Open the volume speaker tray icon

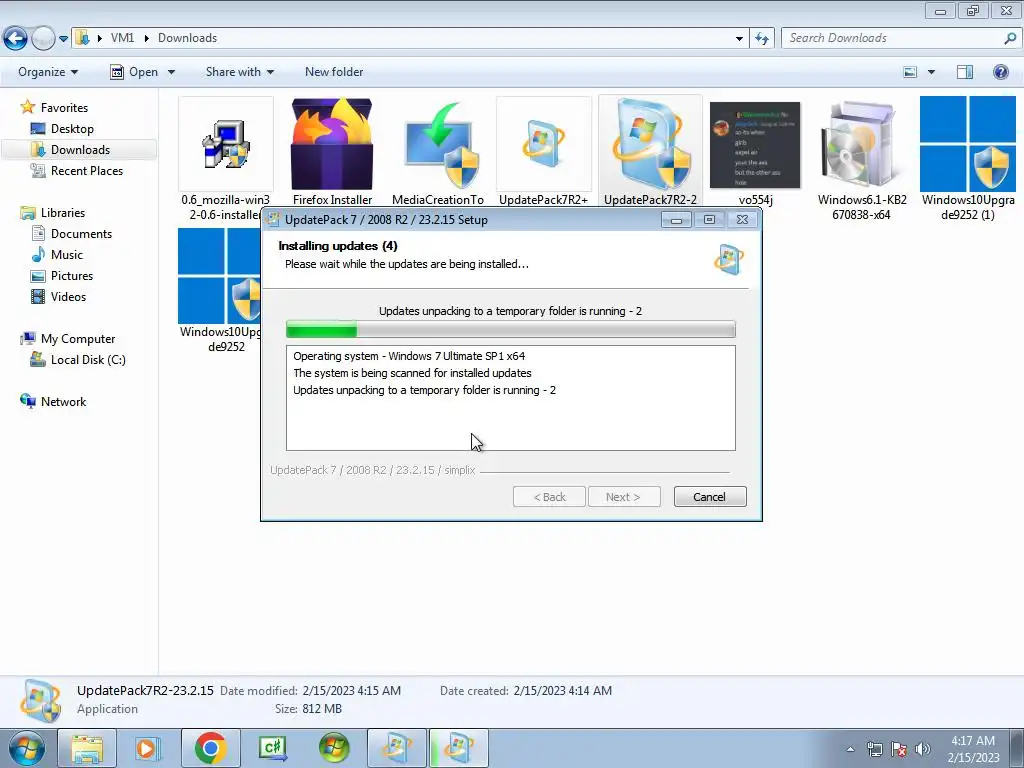tap(923, 749)
